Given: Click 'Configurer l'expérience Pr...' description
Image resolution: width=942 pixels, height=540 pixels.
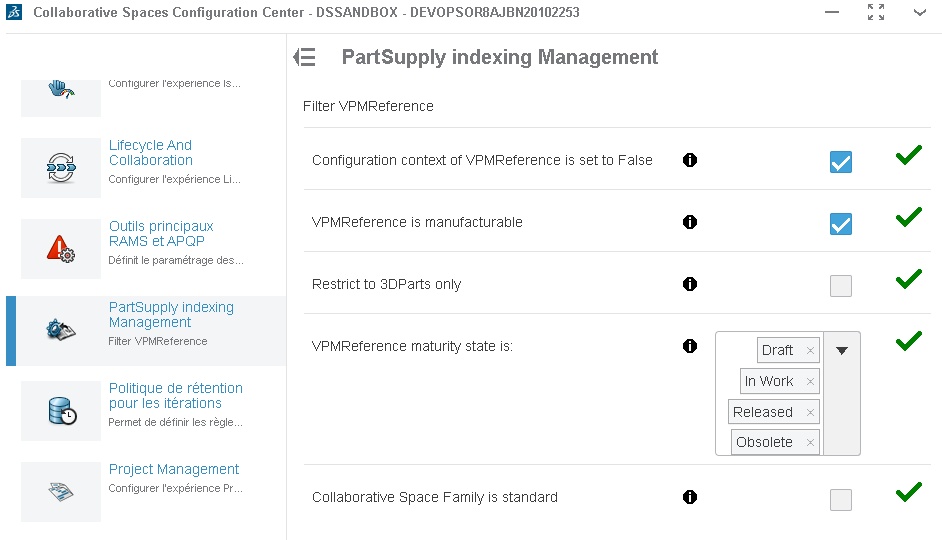Looking at the screenshot, I should tap(175, 488).
